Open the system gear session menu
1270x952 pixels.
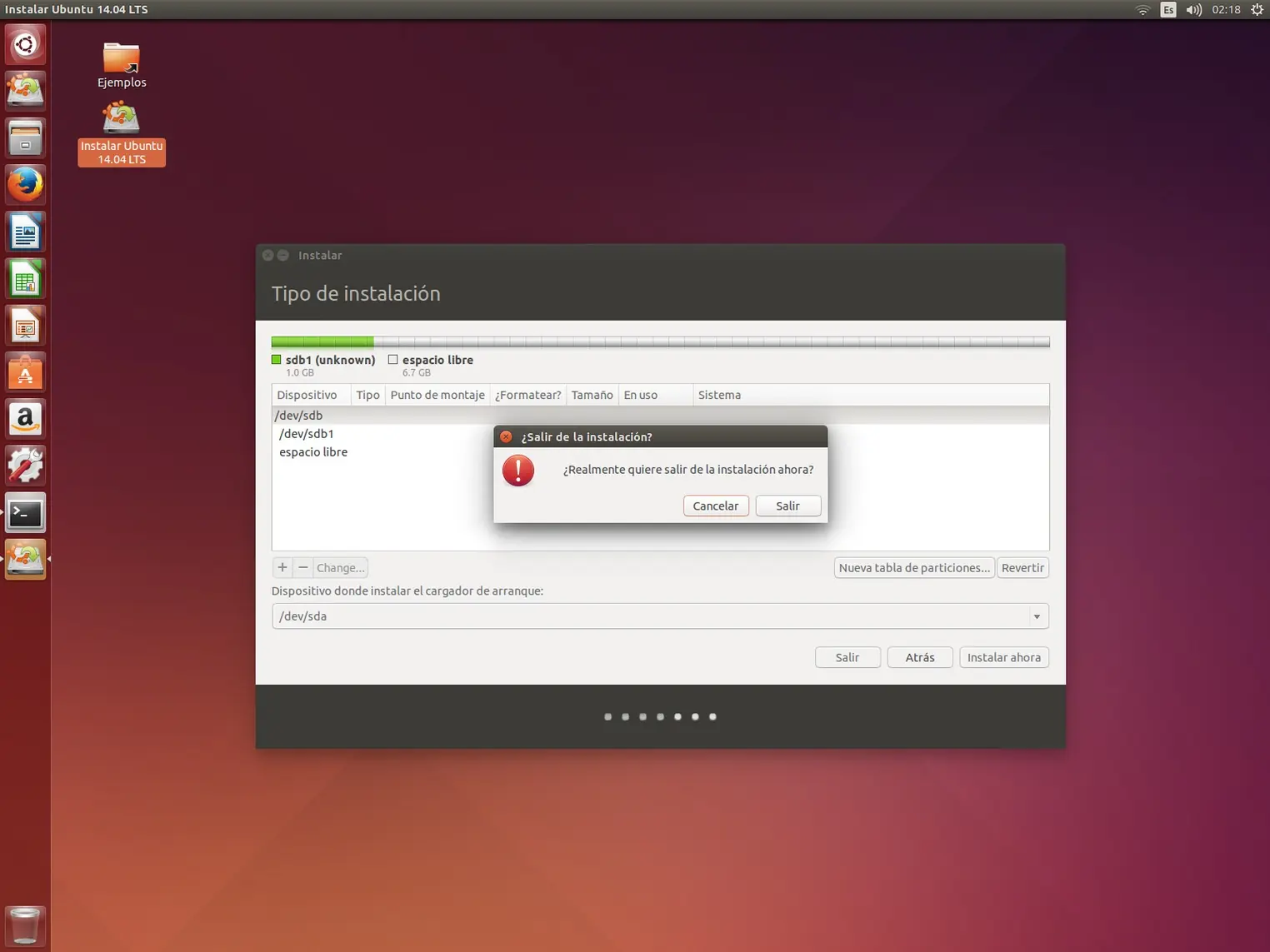1257,10
